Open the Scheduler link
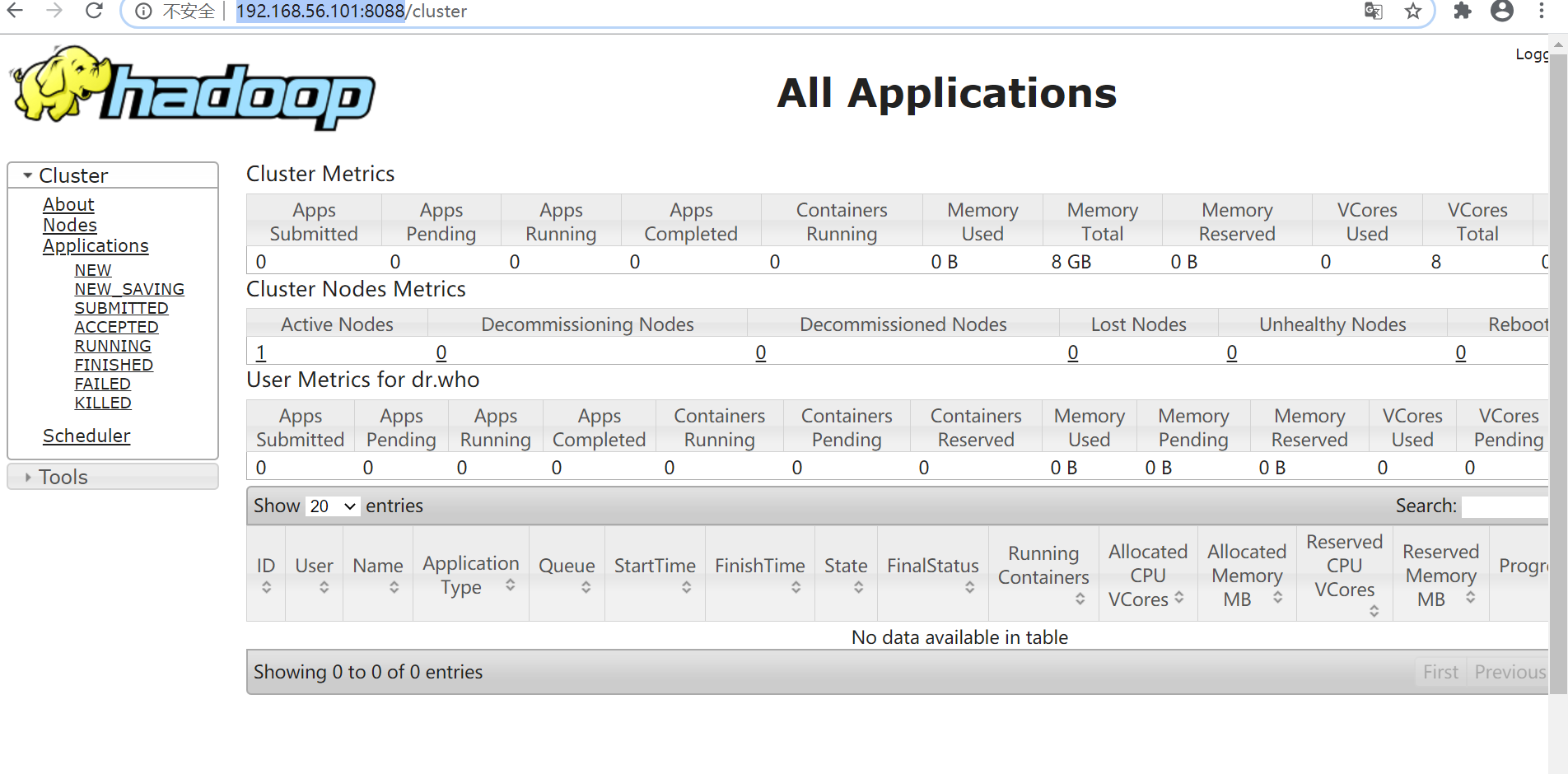The image size is (1568, 774). (86, 436)
